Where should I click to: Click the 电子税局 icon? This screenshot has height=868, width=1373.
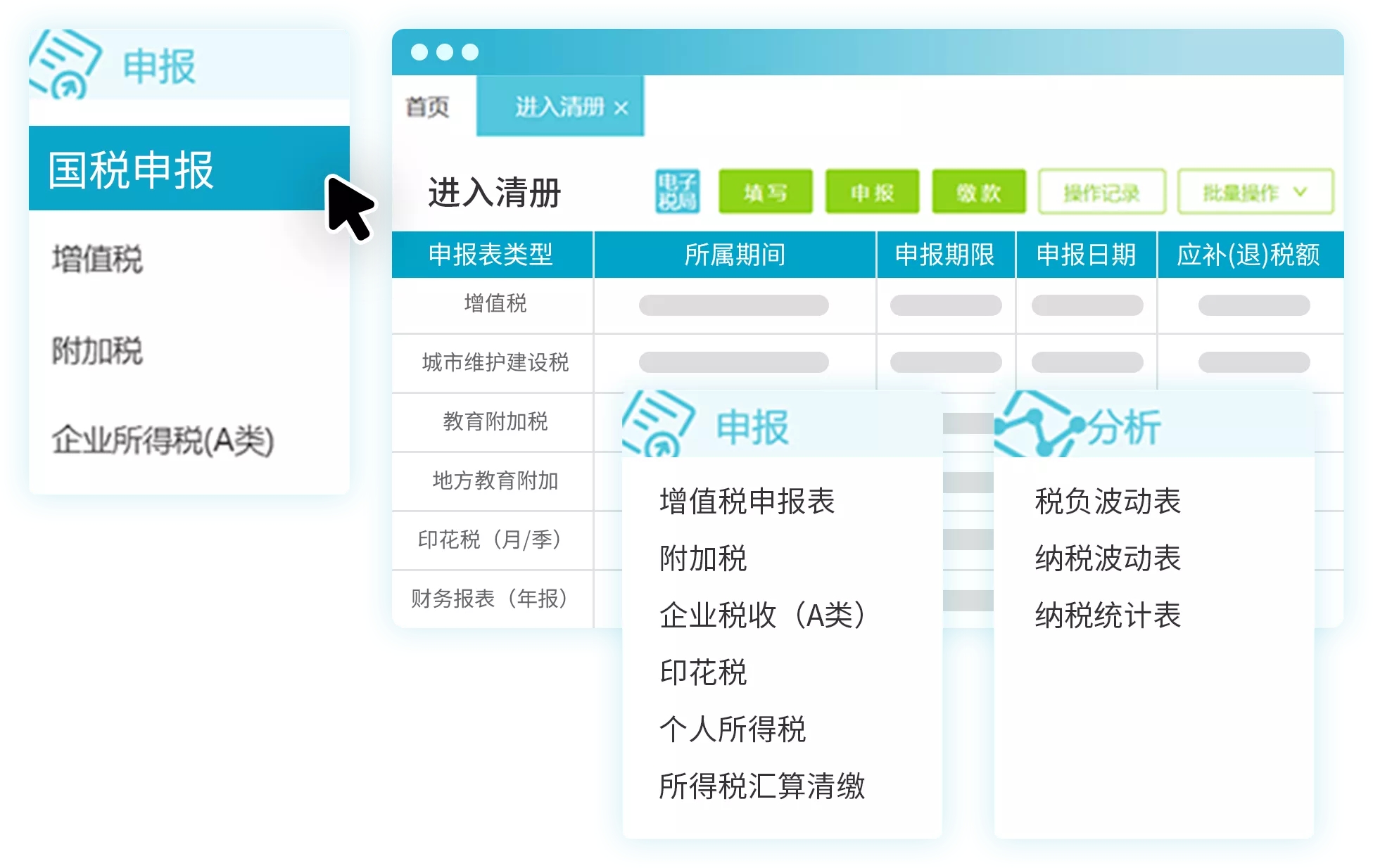677,191
